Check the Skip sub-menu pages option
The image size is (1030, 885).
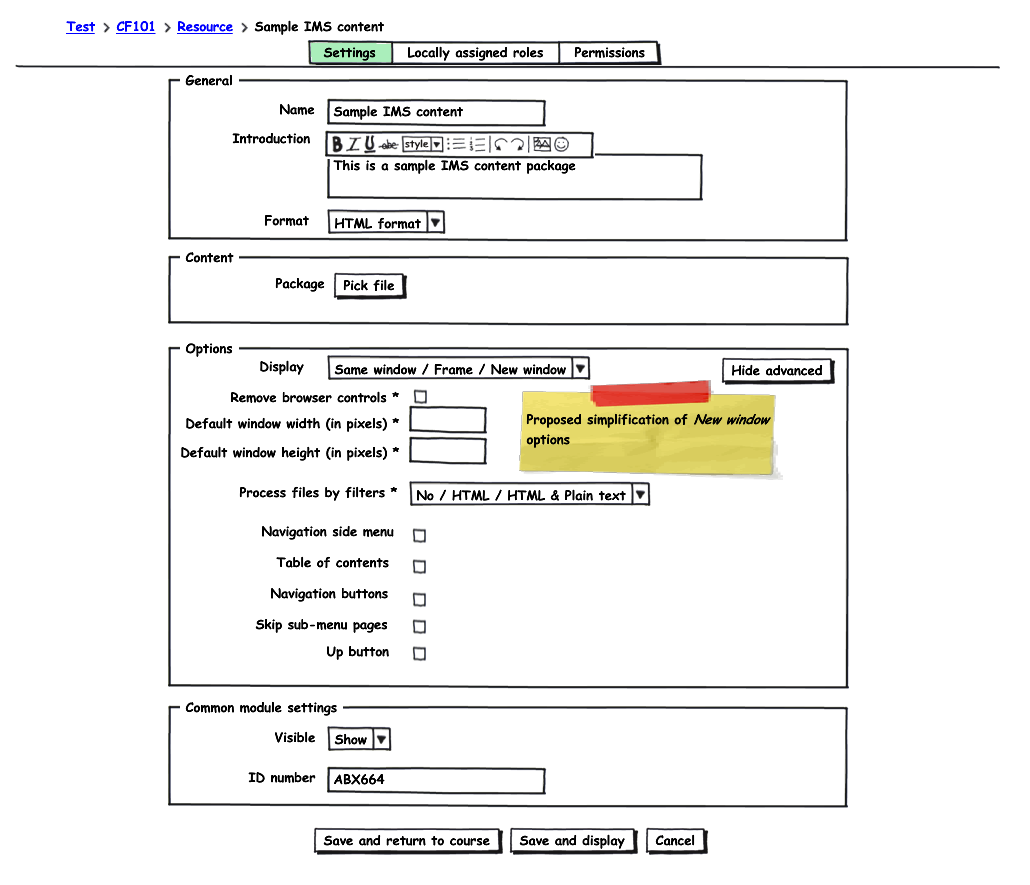coord(420,626)
